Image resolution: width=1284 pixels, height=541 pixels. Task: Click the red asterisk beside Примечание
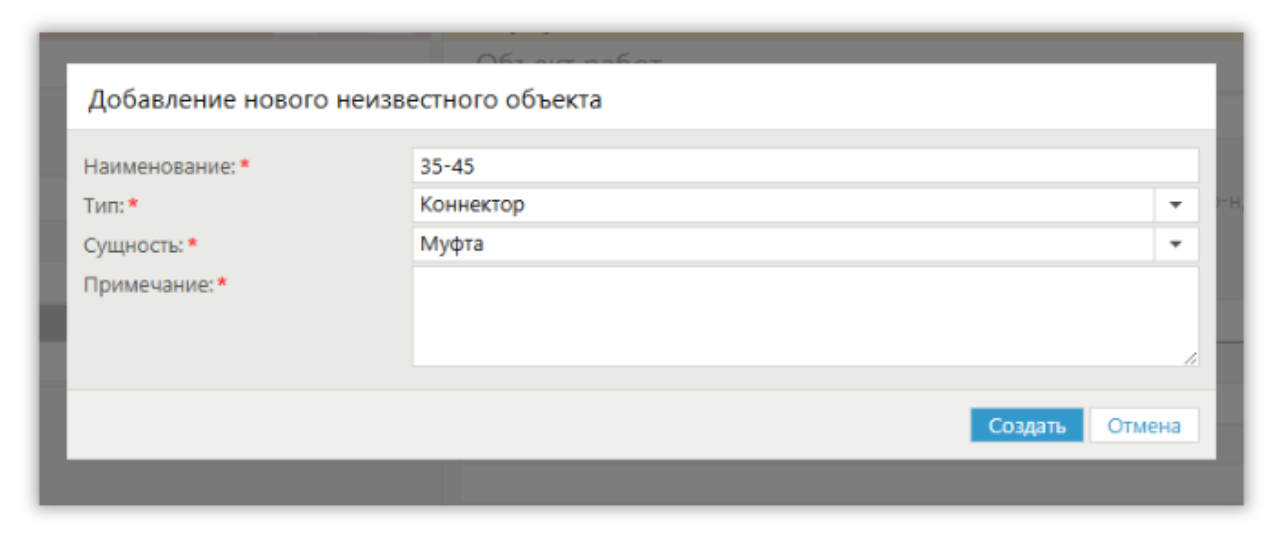(222, 284)
